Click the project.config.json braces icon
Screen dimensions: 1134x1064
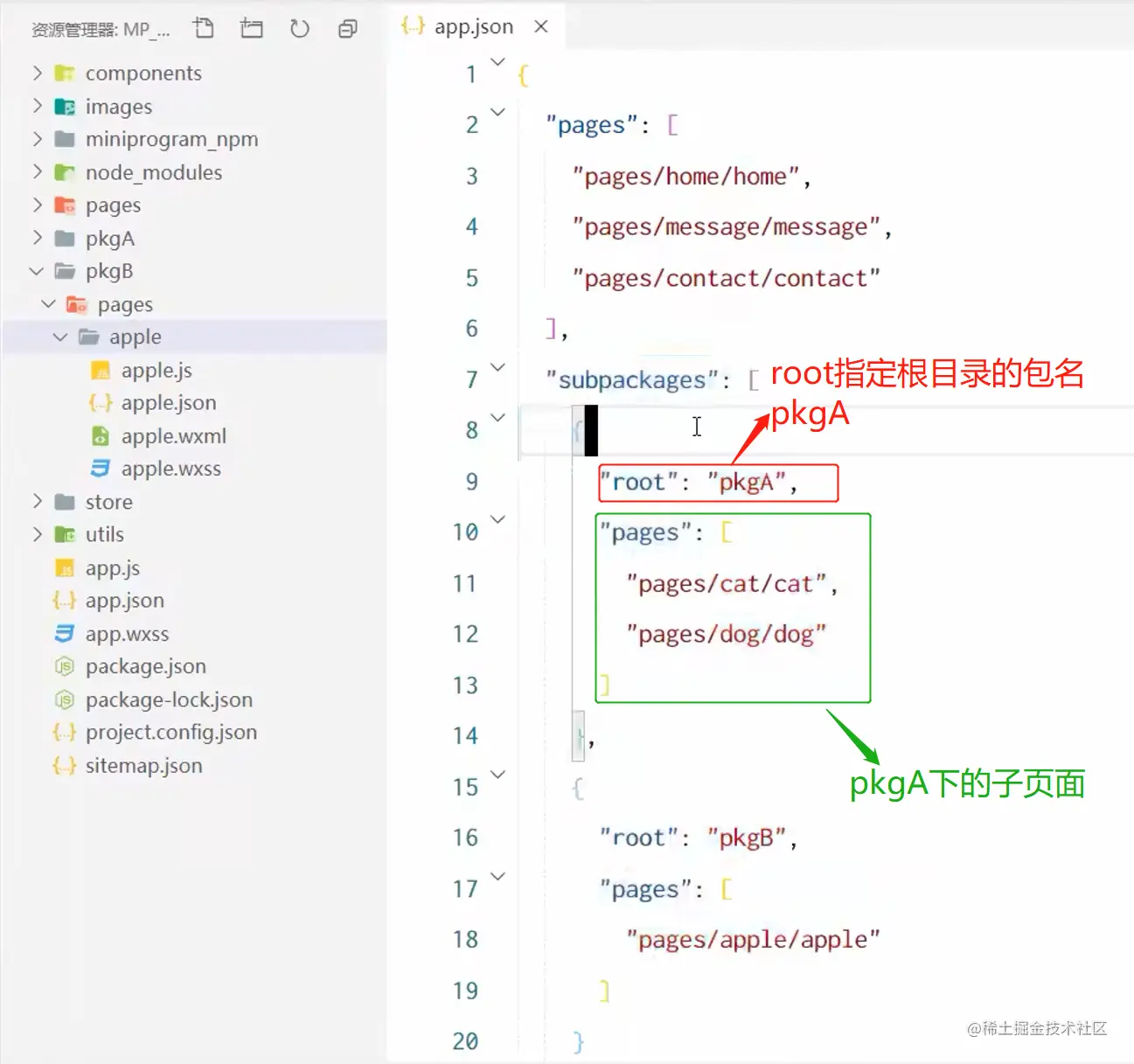(x=65, y=732)
